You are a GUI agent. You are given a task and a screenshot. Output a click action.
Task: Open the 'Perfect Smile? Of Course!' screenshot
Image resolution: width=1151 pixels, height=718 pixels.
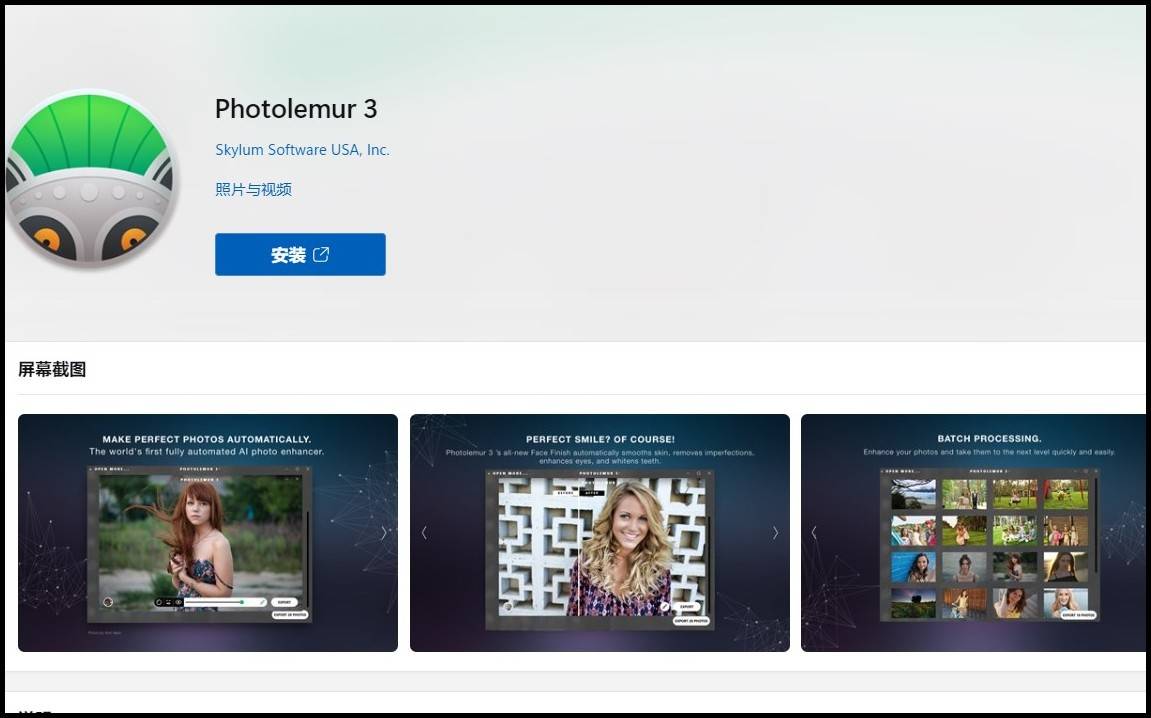pos(600,533)
